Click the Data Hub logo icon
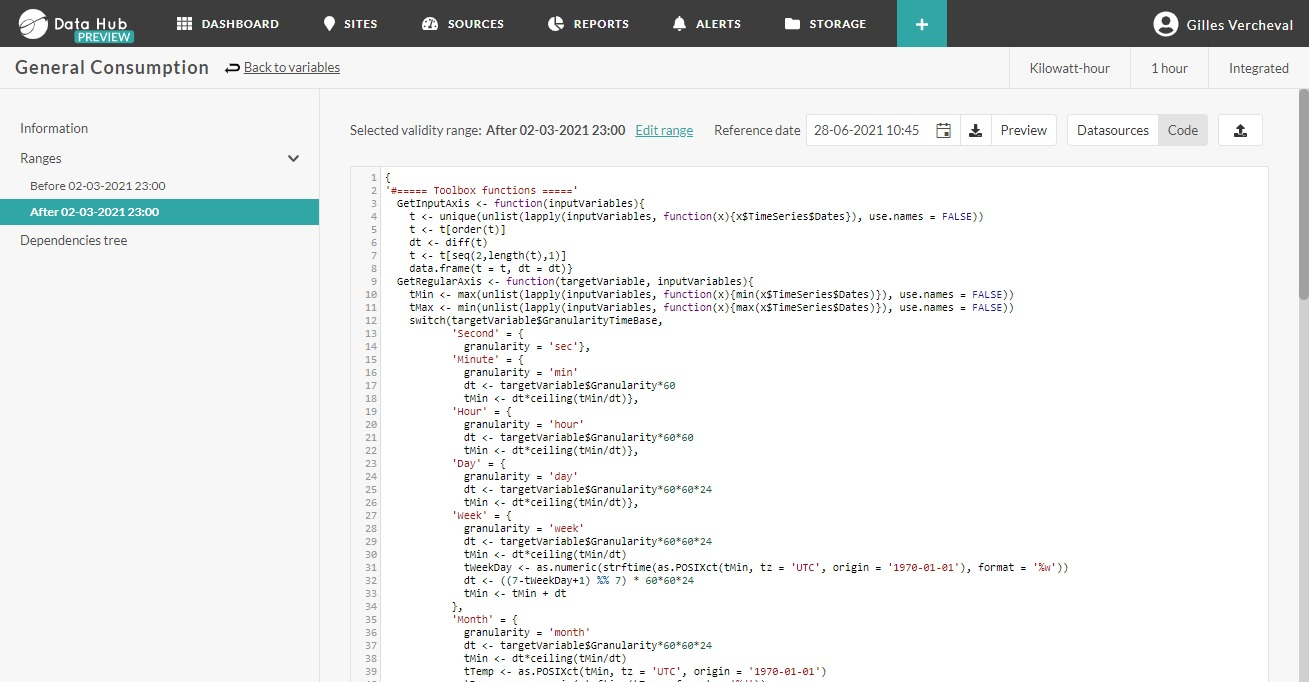Screen dimensions: 1309x682 coord(33,23)
